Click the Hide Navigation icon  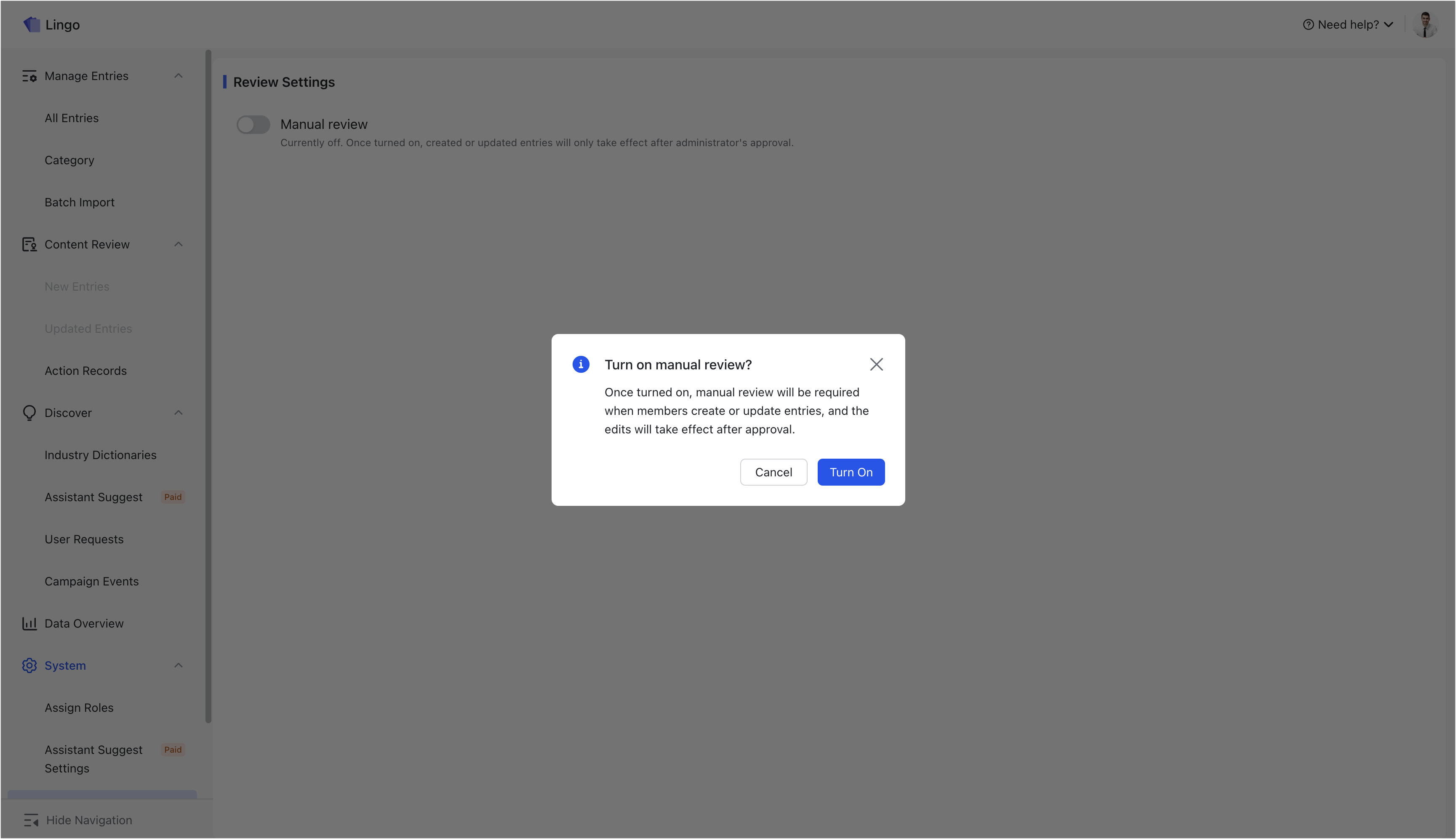pyautogui.click(x=32, y=819)
